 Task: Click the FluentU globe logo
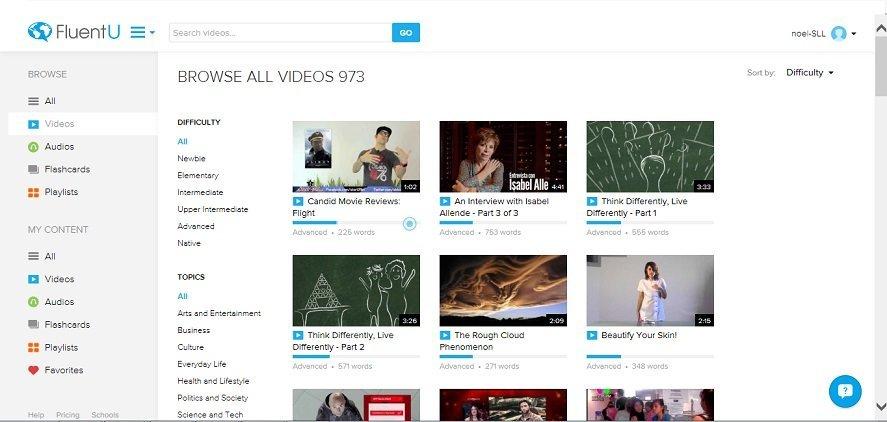pyautogui.click(x=40, y=32)
